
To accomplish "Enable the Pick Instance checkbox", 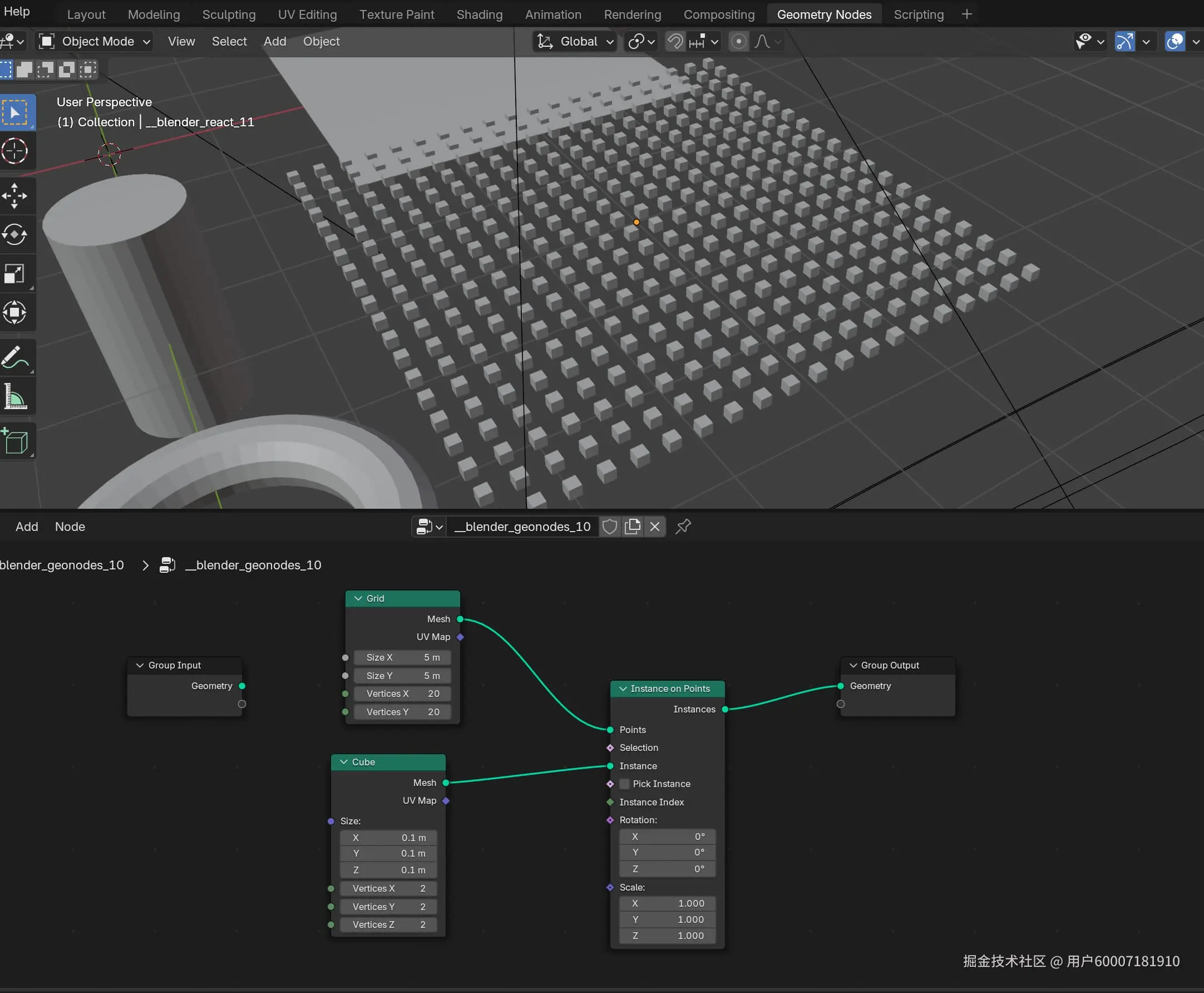I will coord(625,784).
